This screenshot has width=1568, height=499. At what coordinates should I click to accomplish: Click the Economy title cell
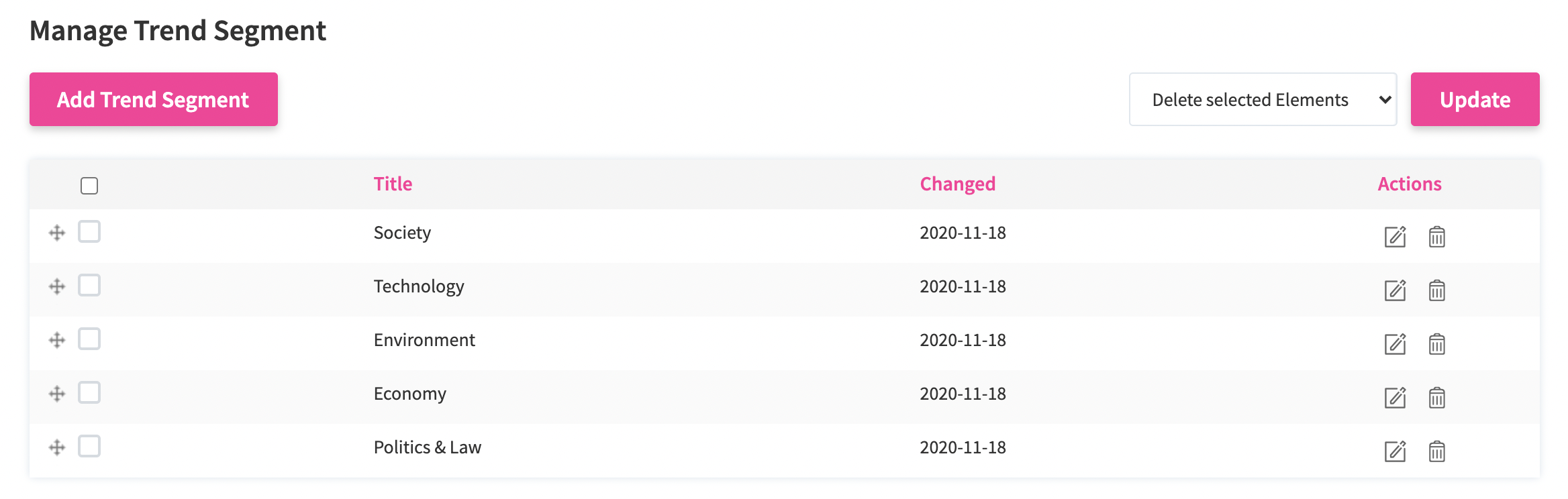coord(409,394)
